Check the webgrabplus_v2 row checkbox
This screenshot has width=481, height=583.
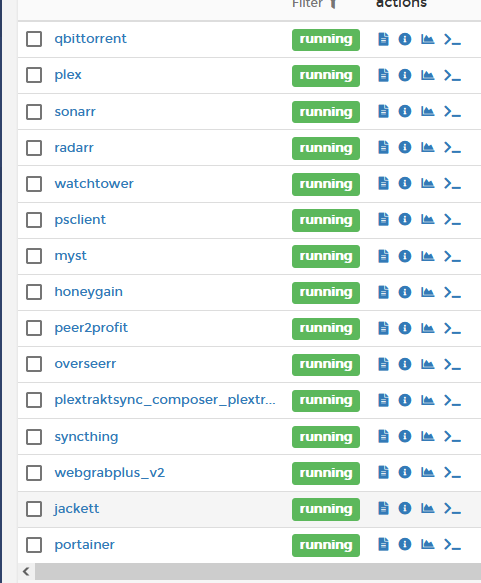pos(34,473)
